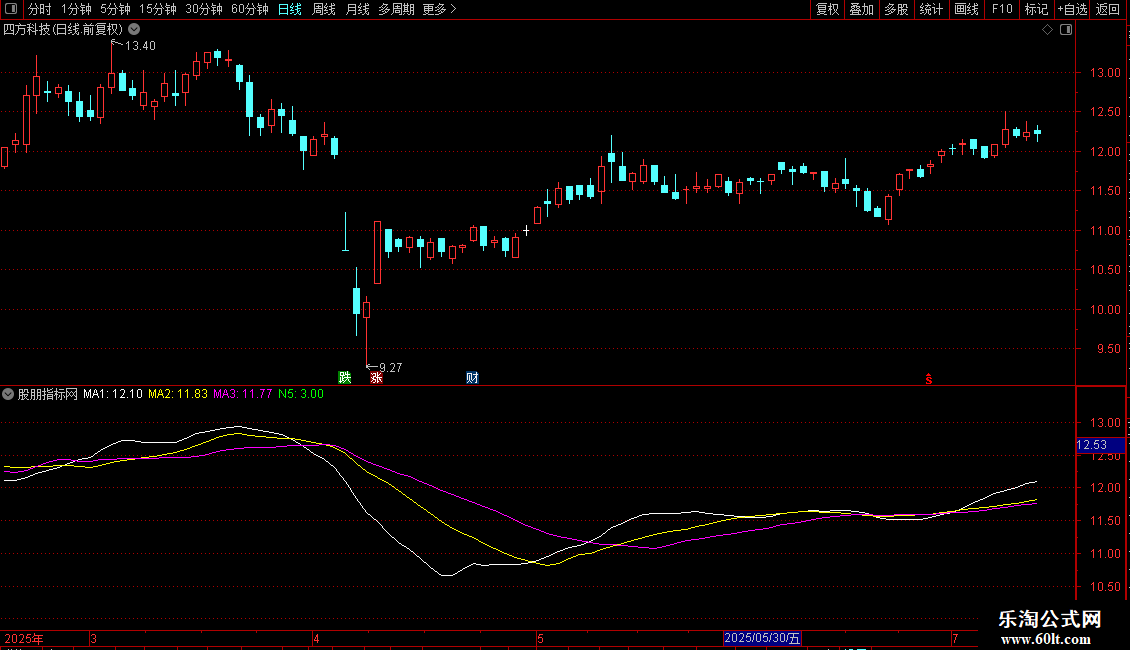Open 多股 multi-stock view
The height and width of the screenshot is (650, 1130).
(897, 9)
